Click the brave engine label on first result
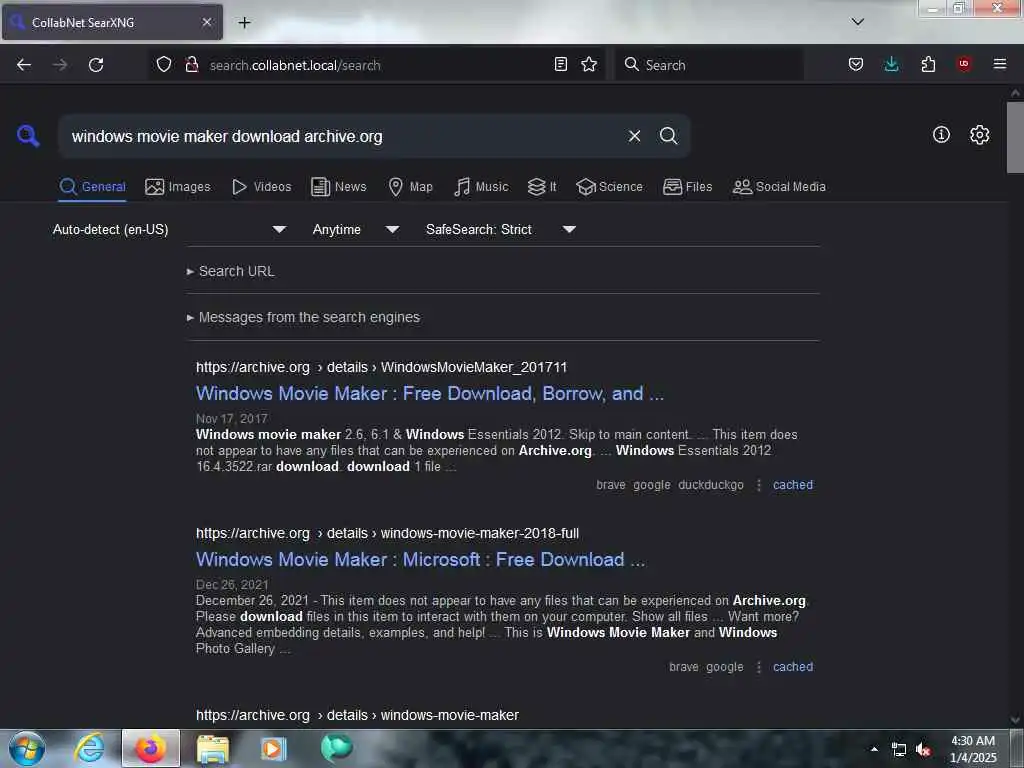 click(x=611, y=485)
